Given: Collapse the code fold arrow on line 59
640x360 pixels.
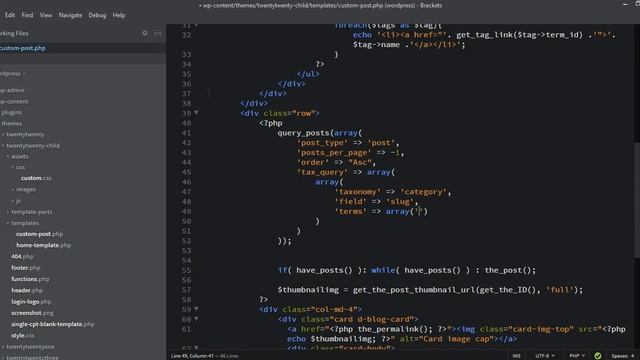Looking at the screenshot, I should 196,309.
